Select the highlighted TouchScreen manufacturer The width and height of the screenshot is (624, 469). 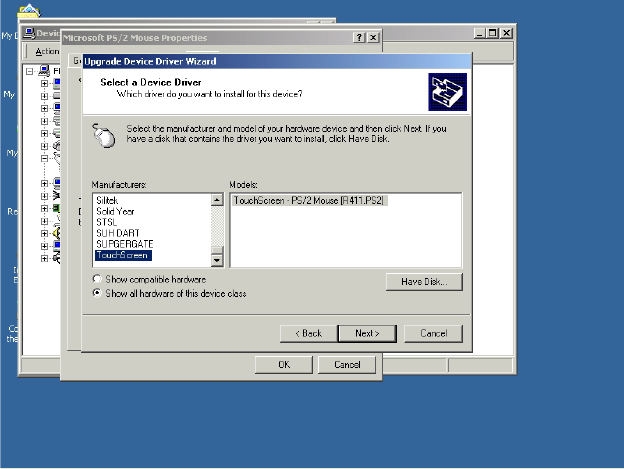coord(123,255)
